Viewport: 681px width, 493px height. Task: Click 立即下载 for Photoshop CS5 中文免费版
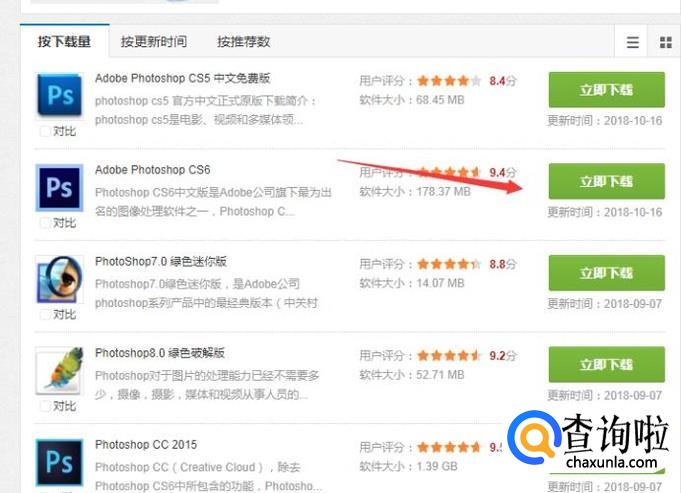[606, 89]
